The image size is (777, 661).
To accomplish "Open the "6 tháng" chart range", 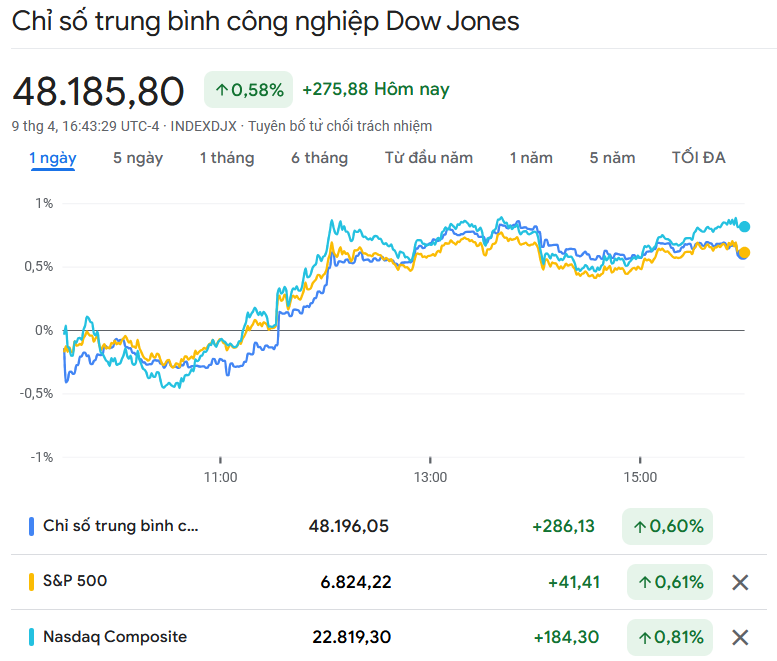I will pos(320,158).
